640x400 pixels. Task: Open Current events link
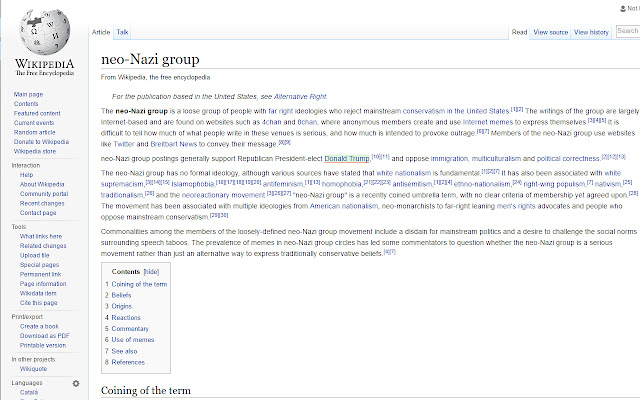tap(34, 122)
